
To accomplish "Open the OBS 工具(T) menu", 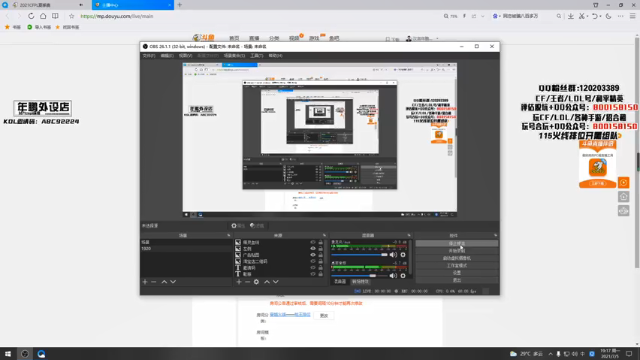I will pos(257,56).
